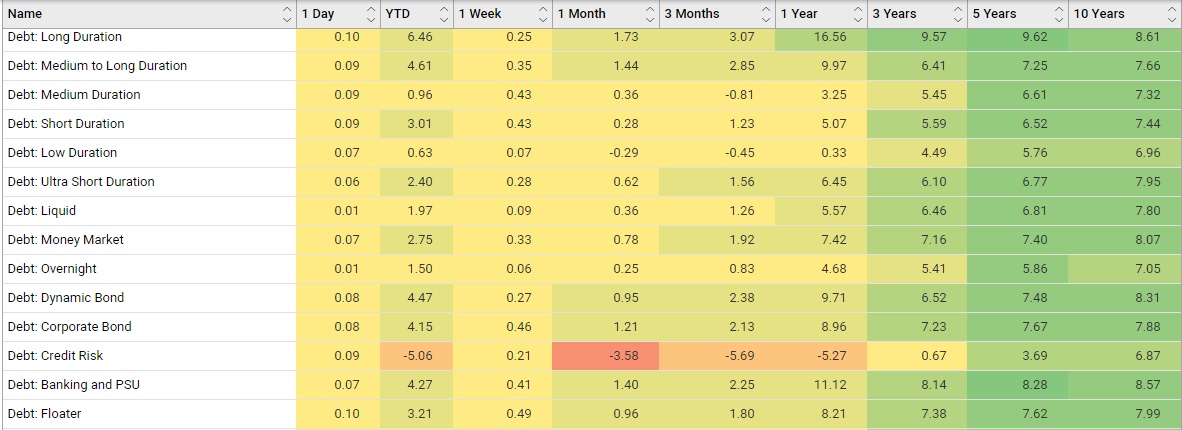Click the red -3.58 cell for Credit Risk
This screenshot has width=1182, height=430.
pos(624,356)
